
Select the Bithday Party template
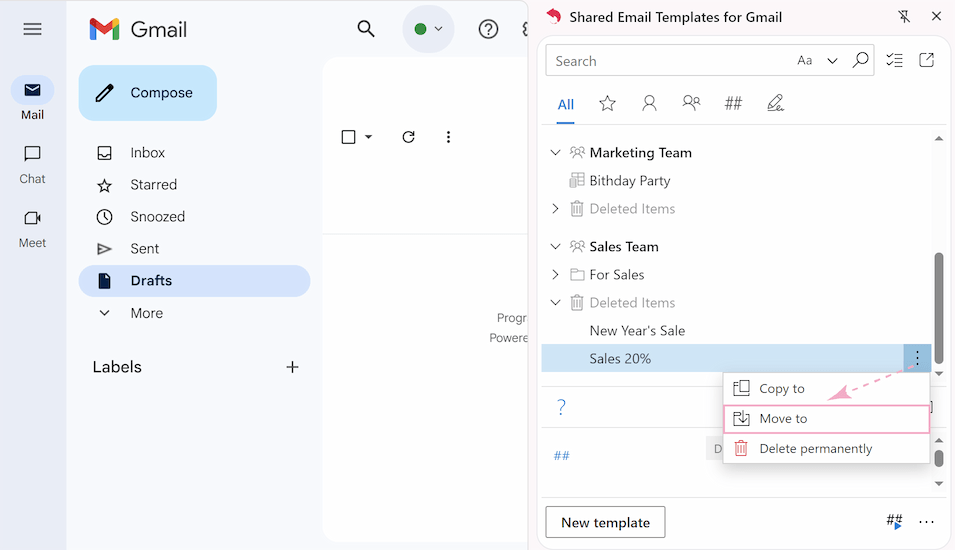(629, 181)
